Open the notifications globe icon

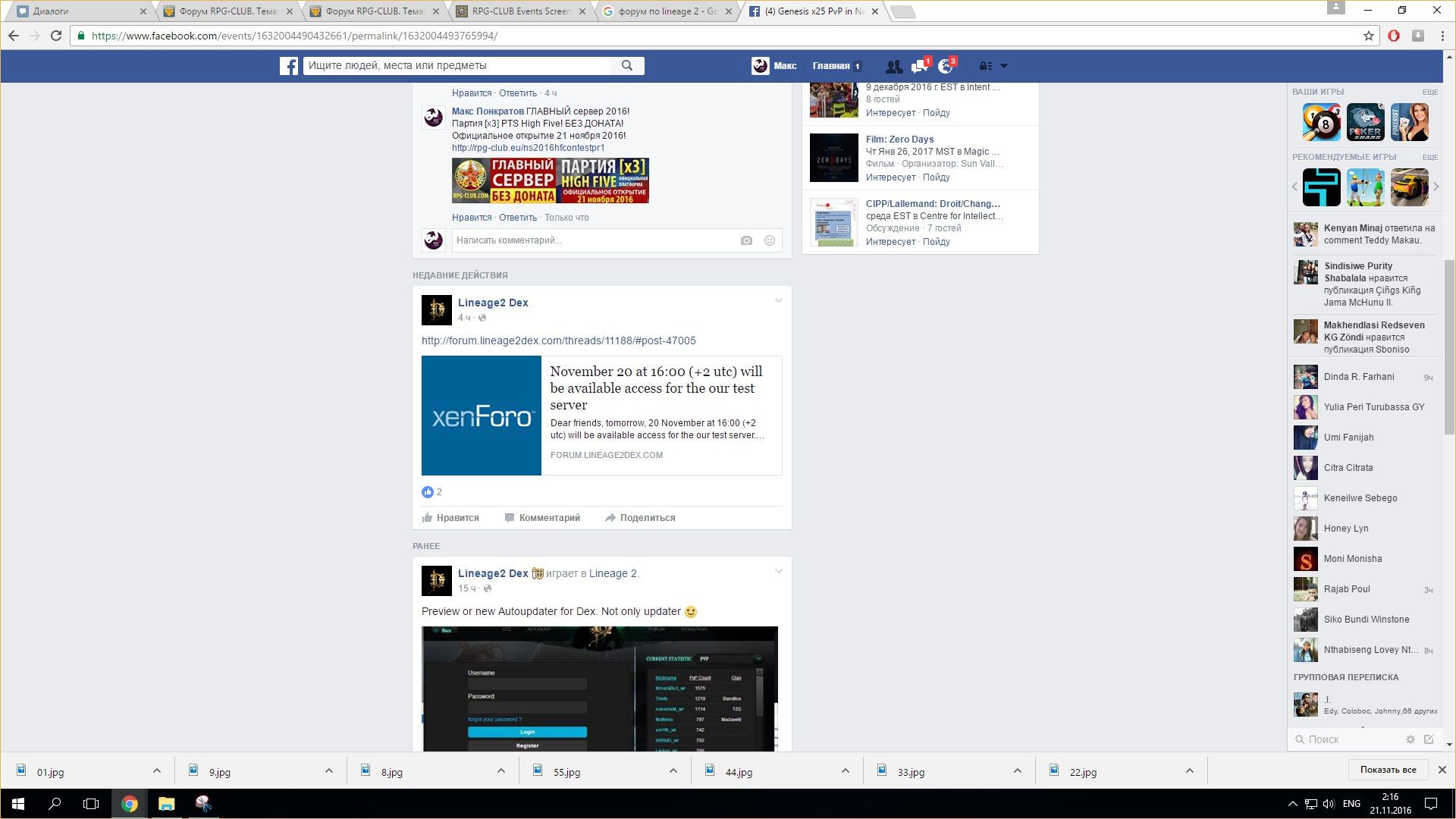(x=945, y=66)
